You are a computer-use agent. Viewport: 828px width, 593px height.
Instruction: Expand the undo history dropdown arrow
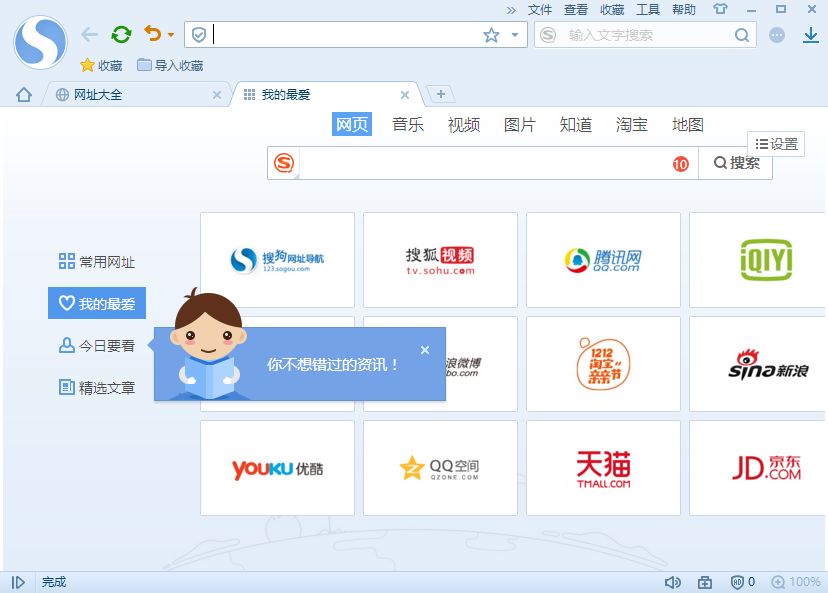[x=172, y=33]
